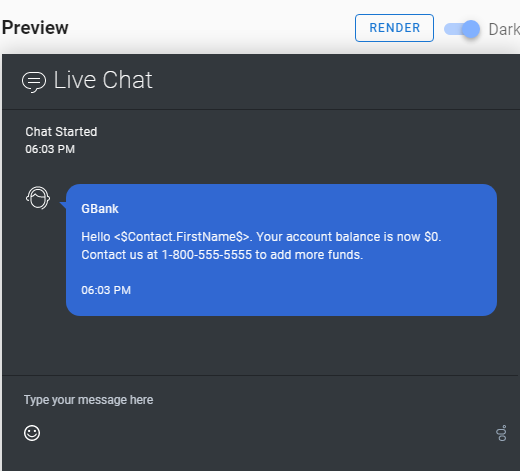Screen dimensions: 520x471
Task: Click the Dark label beside the toggle
Action: point(504,29)
